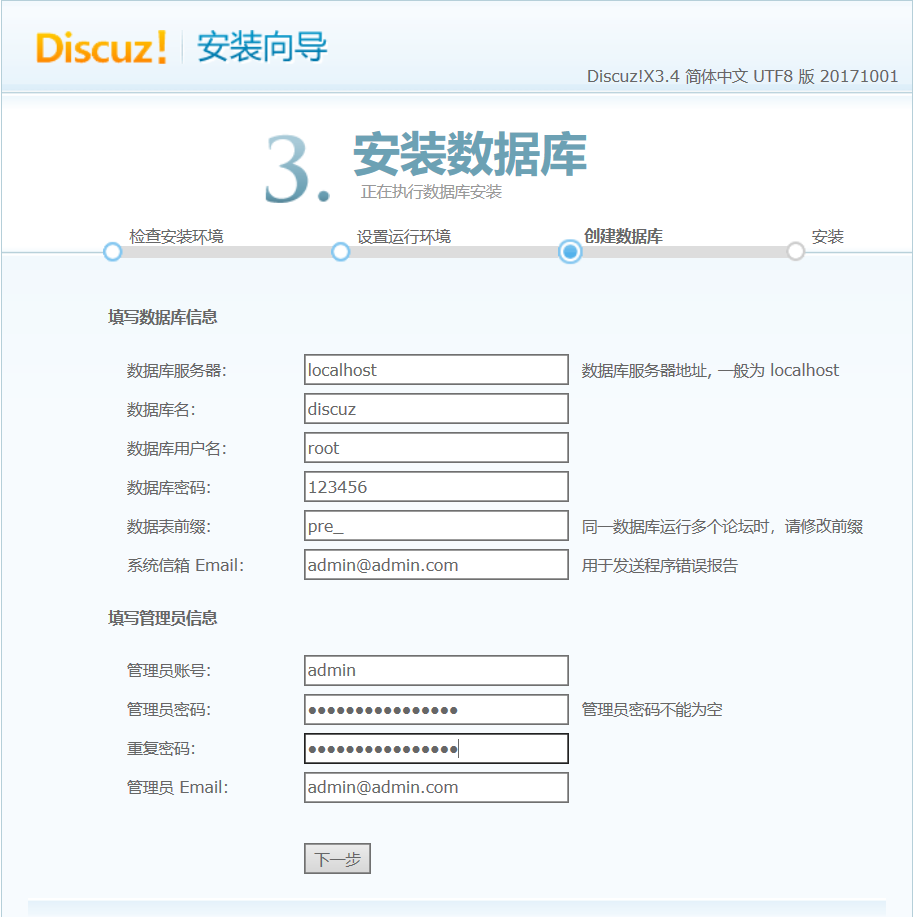Click the database password field showing 123456
Image resolution: width=916 pixels, height=917 pixels.
436,487
